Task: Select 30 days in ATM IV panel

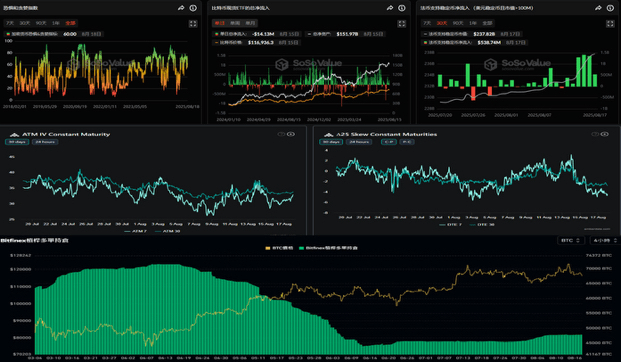Action: 17,142
